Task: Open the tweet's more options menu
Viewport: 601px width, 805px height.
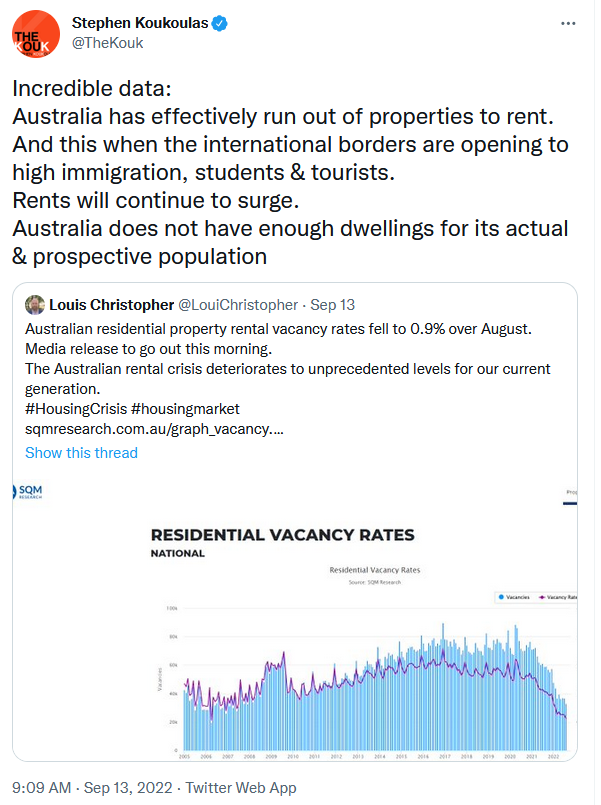Action: click(568, 23)
